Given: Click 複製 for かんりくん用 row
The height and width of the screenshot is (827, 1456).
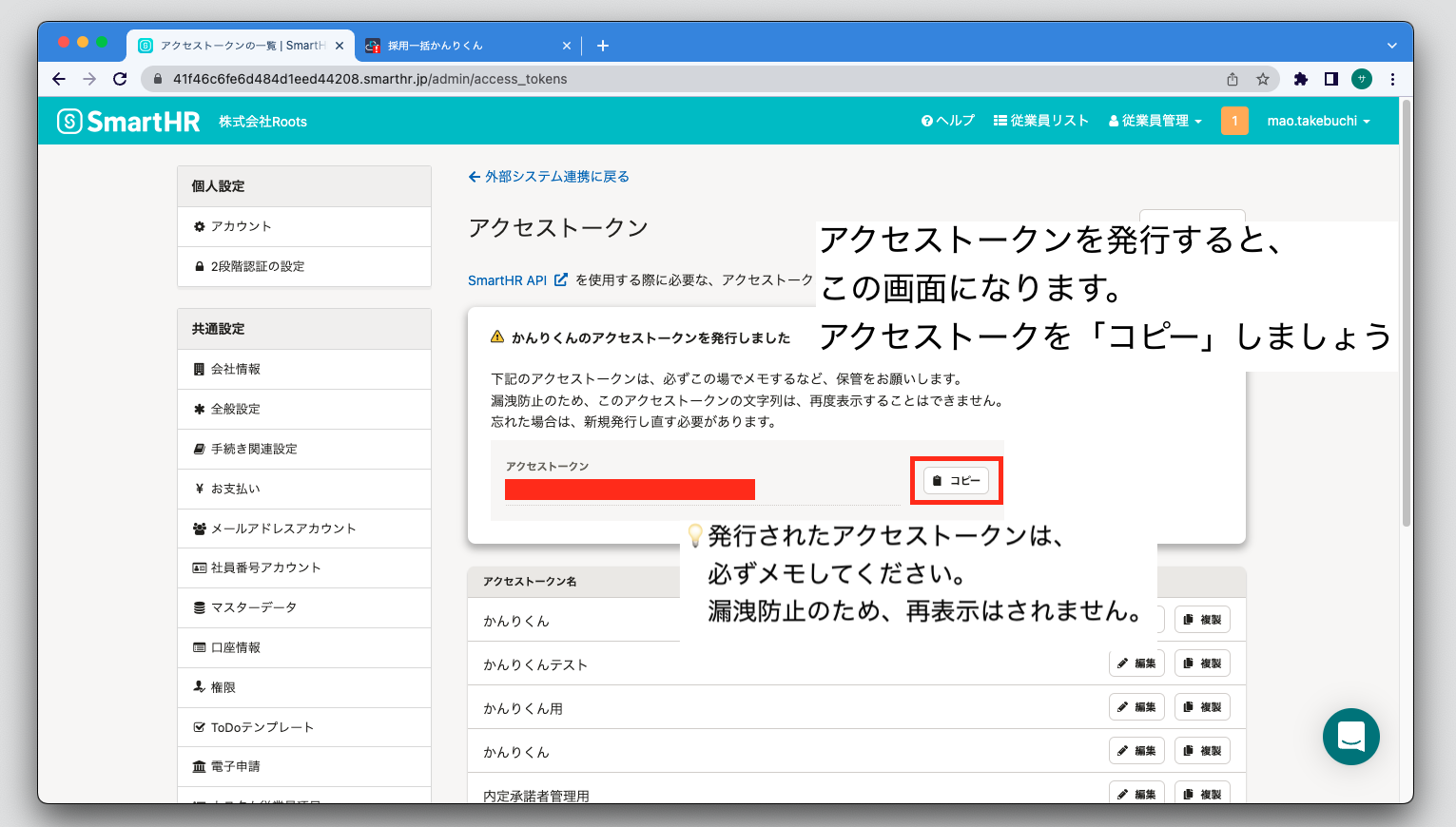Looking at the screenshot, I should pos(1203,707).
